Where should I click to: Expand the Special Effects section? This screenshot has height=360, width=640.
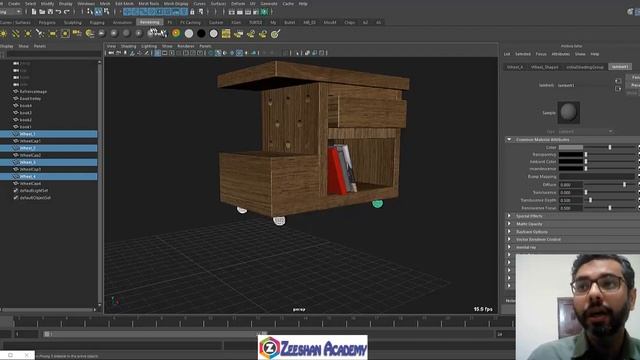click(x=509, y=216)
